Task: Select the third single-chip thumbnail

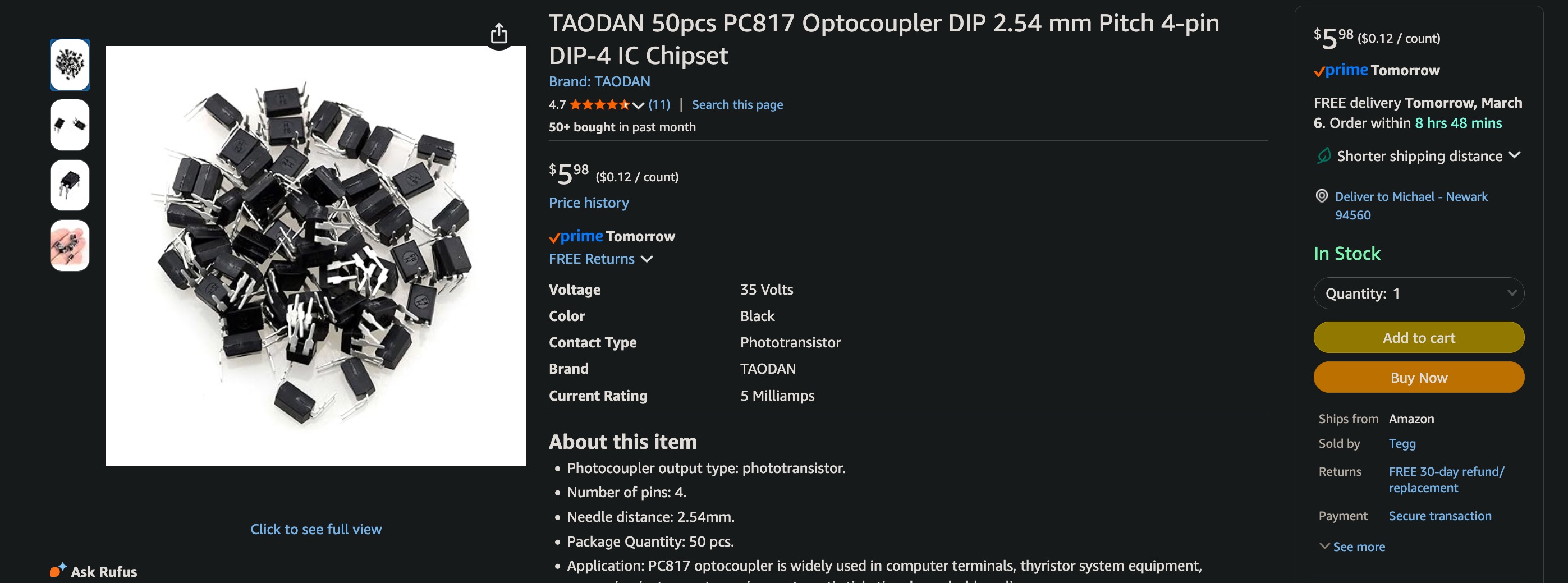Action: (70, 185)
